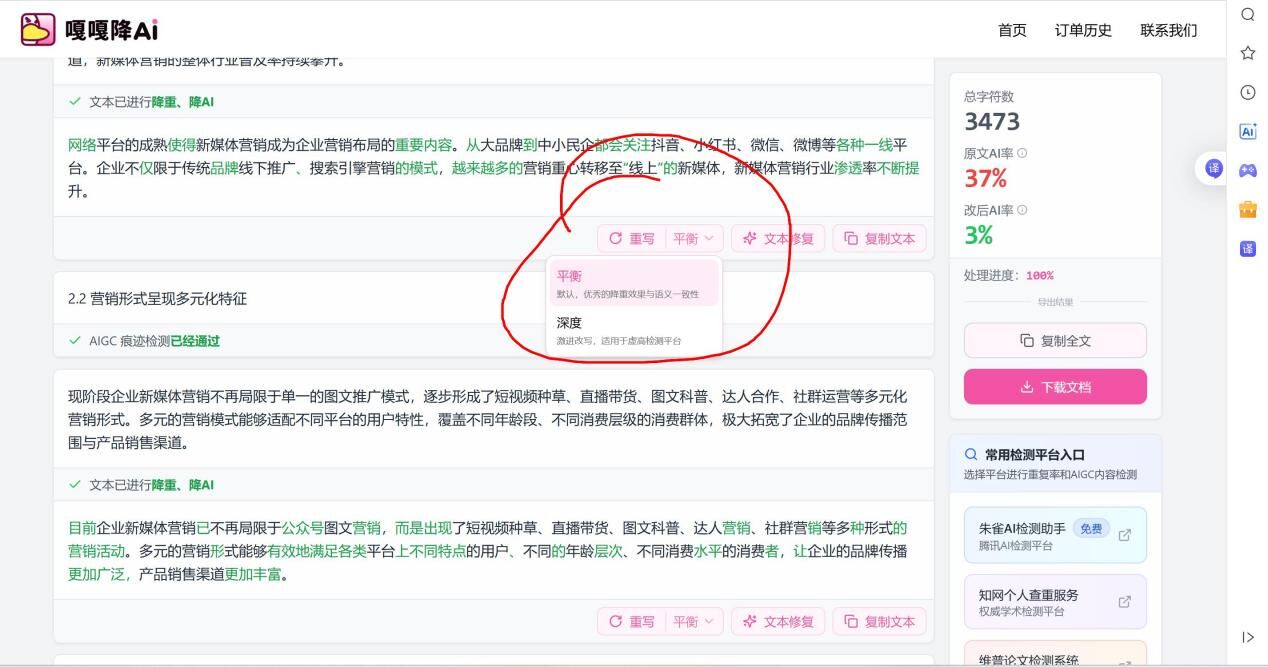Open 联系我们 in top navigation
Image resolution: width=1268 pixels, height=667 pixels.
1169,30
